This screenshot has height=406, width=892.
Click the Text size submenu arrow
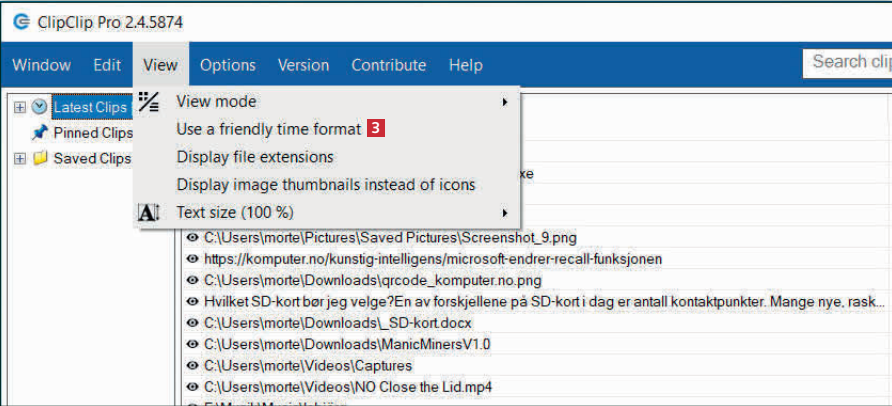click(504, 213)
